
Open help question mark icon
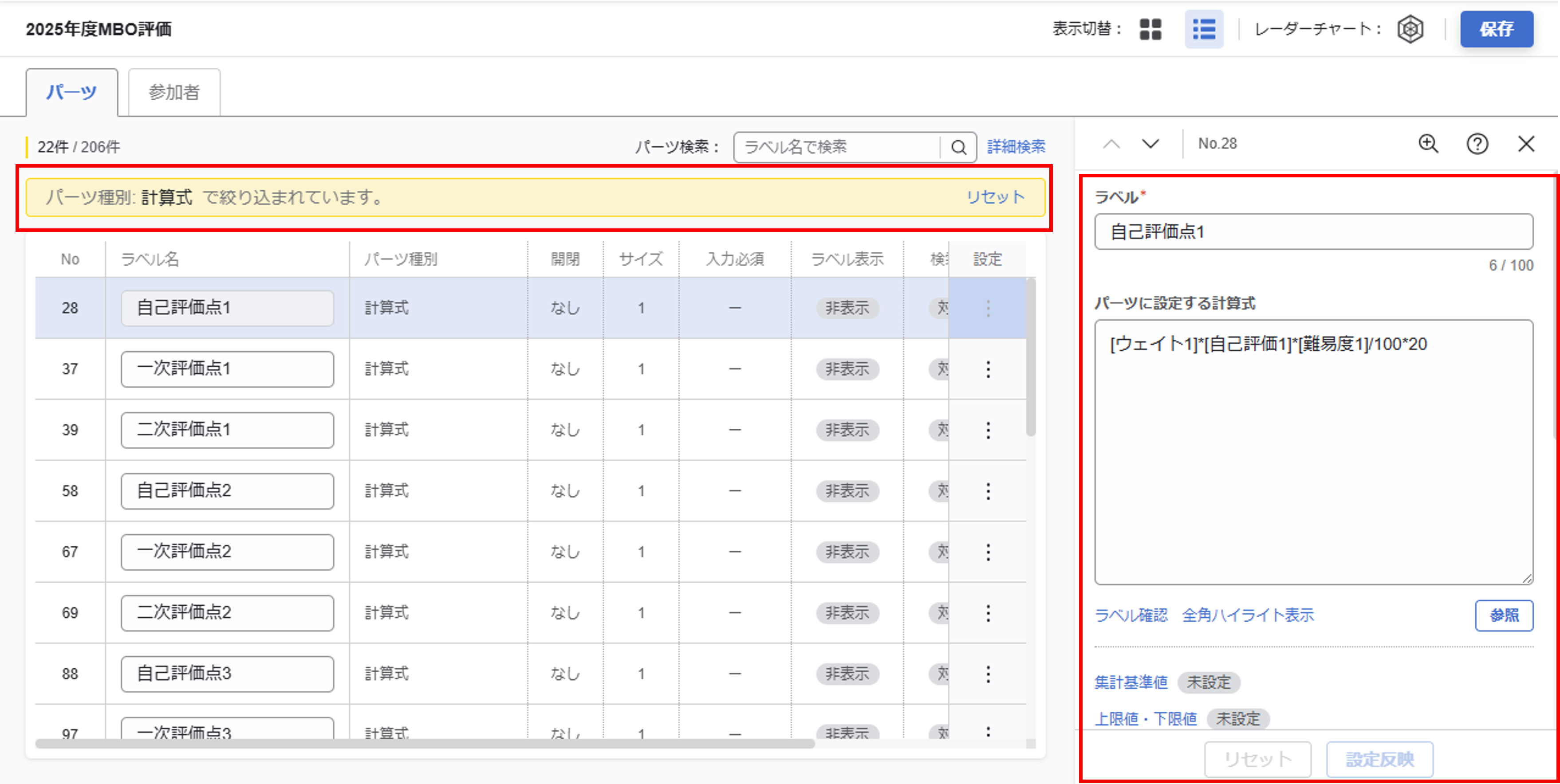[x=1477, y=144]
